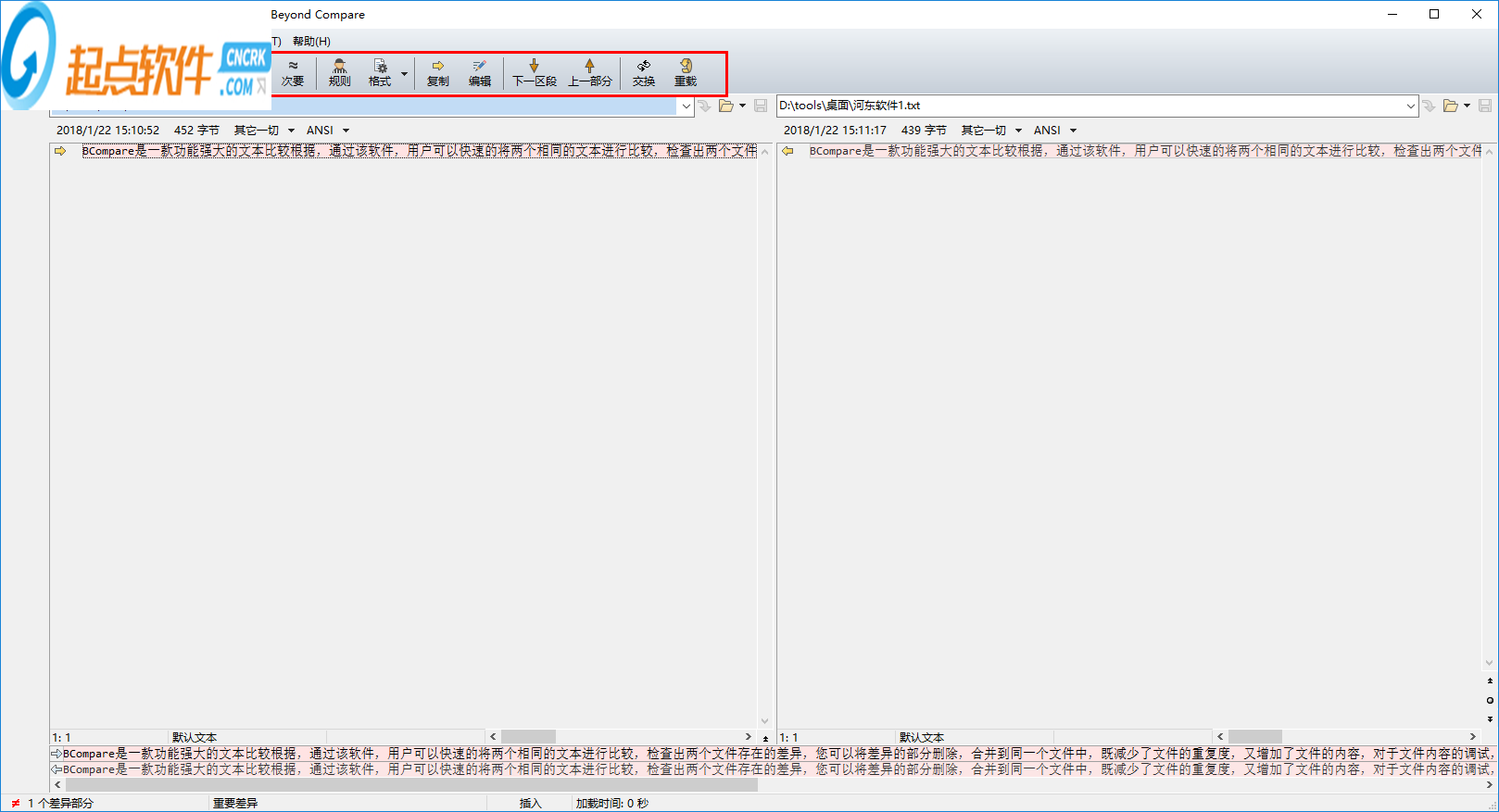
Task: Click the left pane browse-folder icon
Action: click(726, 106)
